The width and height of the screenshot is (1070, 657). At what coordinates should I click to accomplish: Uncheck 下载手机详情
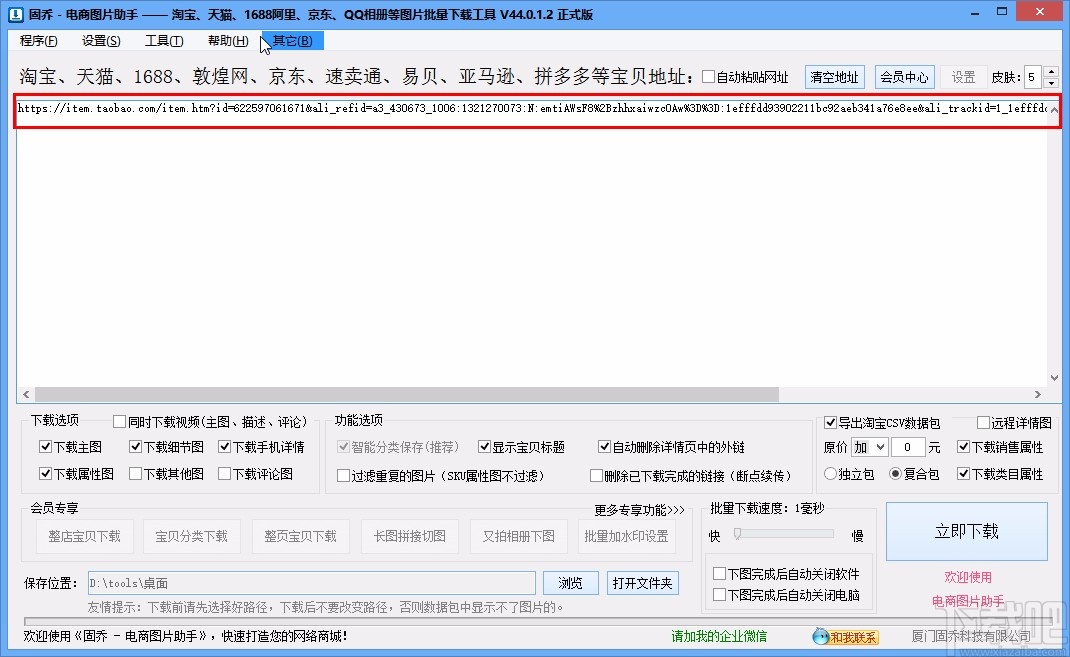click(x=225, y=447)
